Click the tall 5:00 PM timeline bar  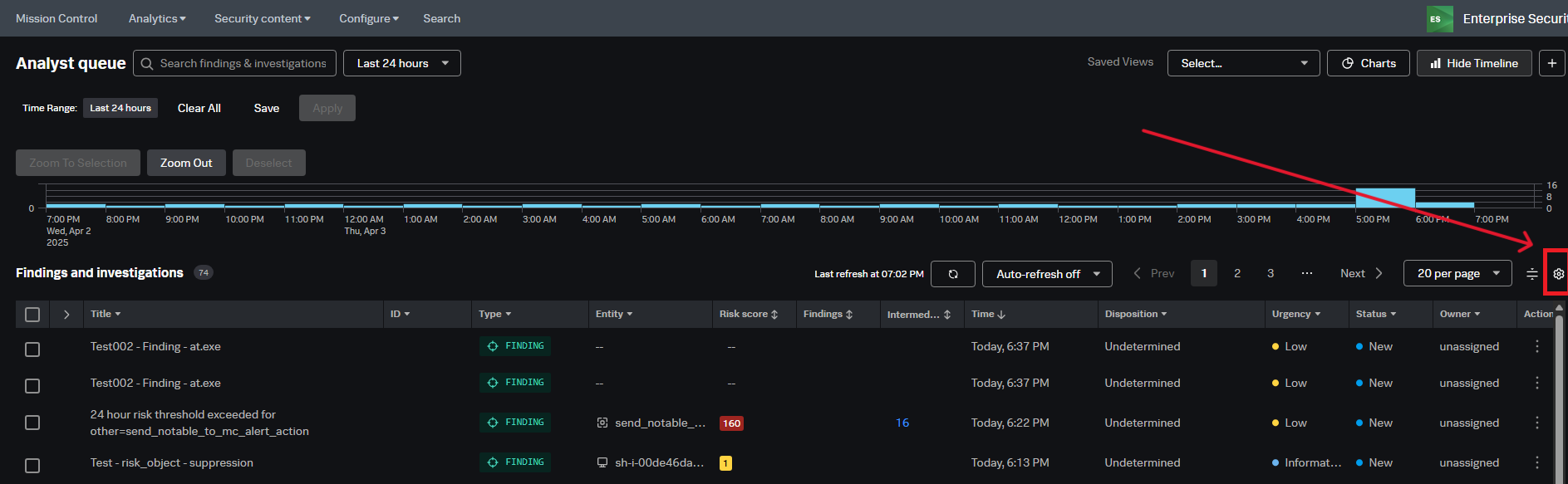pyautogui.click(x=1384, y=198)
